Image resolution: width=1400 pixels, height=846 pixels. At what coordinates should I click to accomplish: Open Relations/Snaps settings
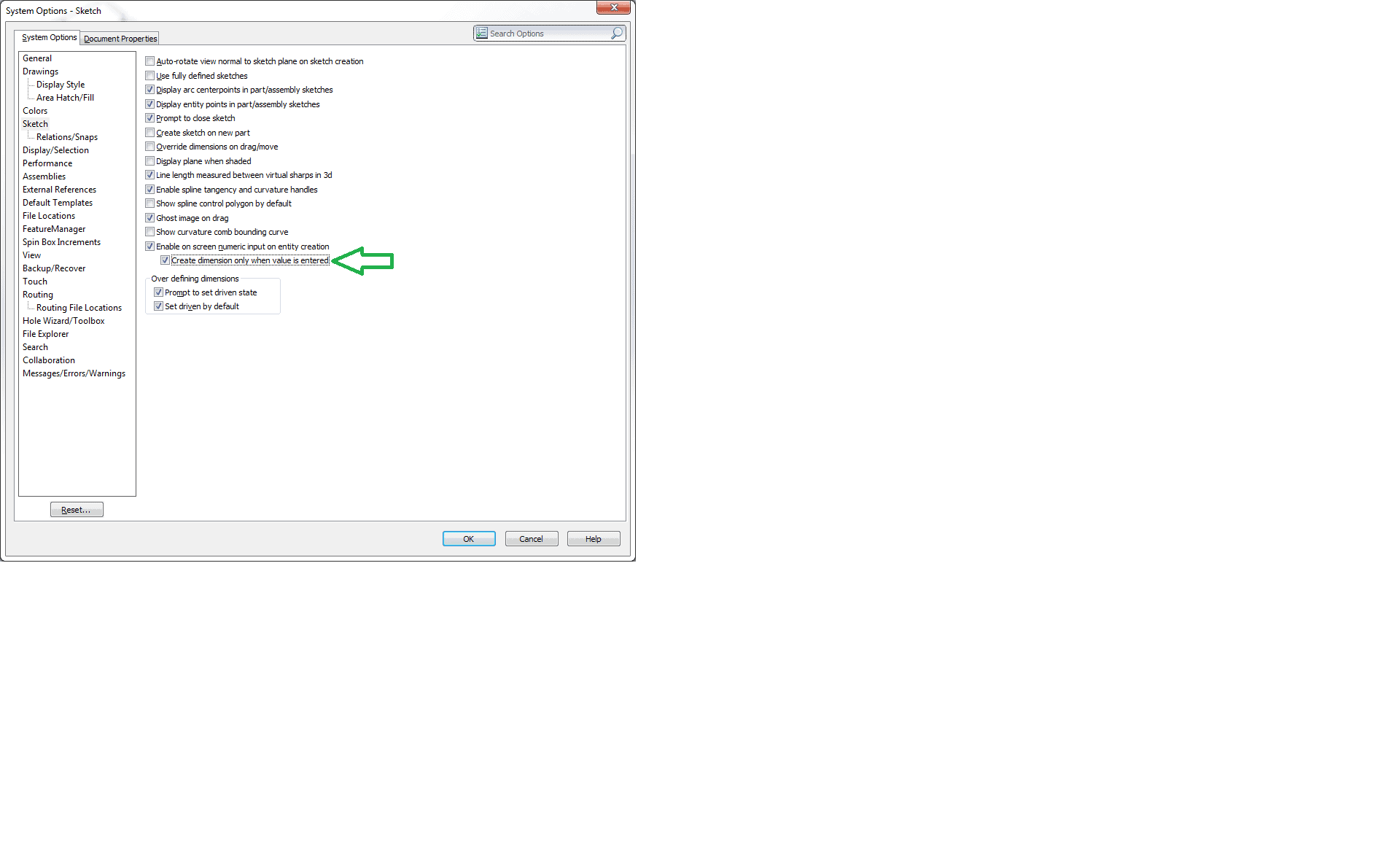(67, 137)
